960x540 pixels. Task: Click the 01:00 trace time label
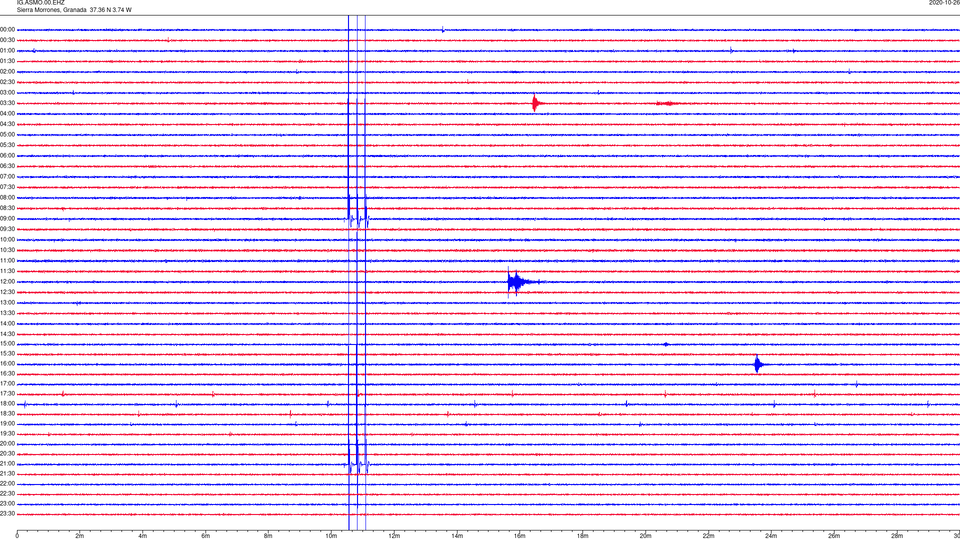coord(7,51)
